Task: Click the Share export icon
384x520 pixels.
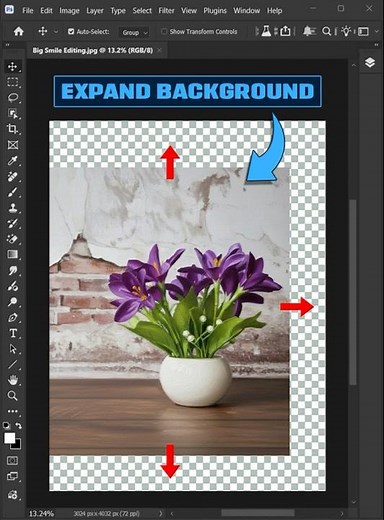Action: [x=285, y=31]
